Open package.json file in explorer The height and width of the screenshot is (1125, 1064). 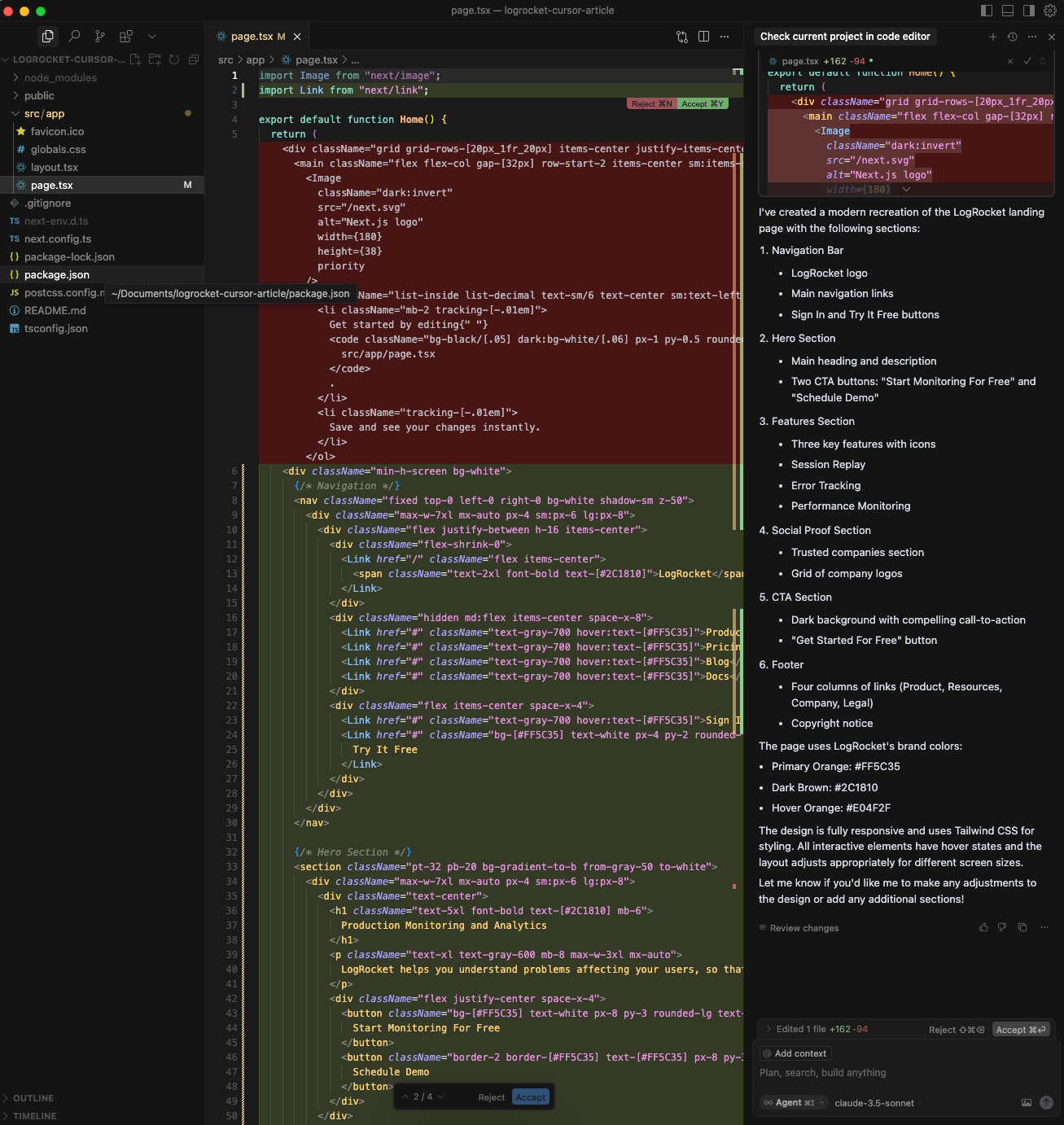point(57,274)
